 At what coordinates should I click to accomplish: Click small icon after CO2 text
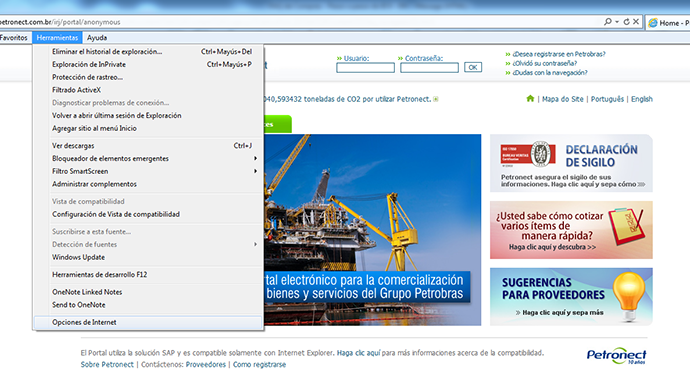pos(436,99)
